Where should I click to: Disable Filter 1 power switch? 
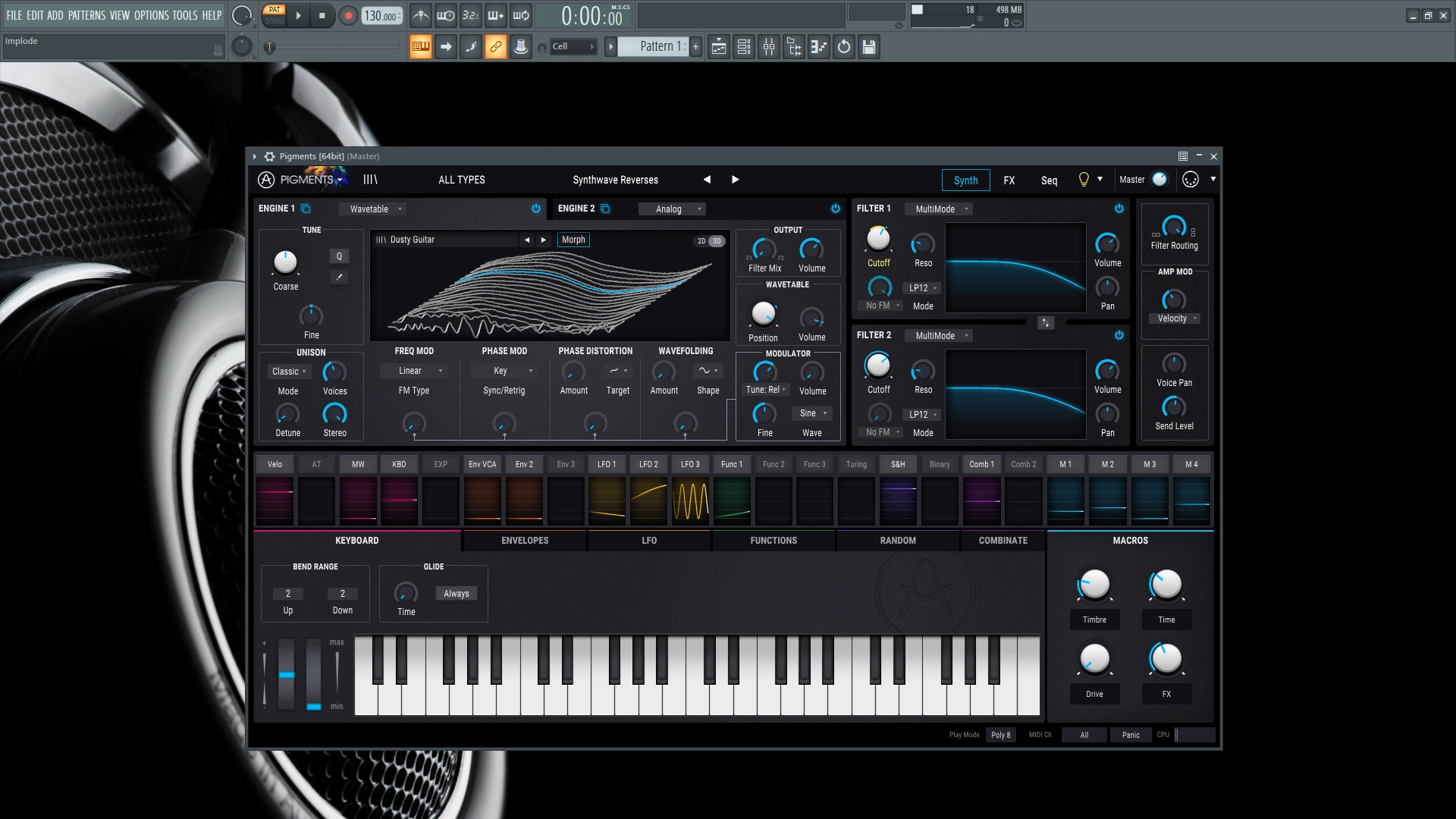pos(1119,209)
